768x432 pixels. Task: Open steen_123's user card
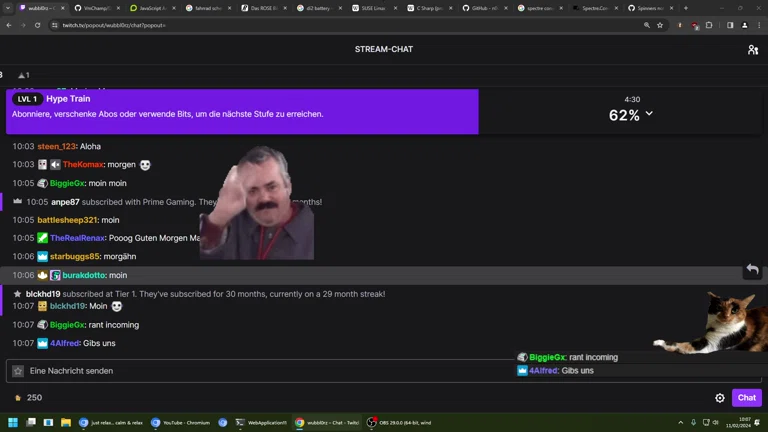[x=56, y=146]
